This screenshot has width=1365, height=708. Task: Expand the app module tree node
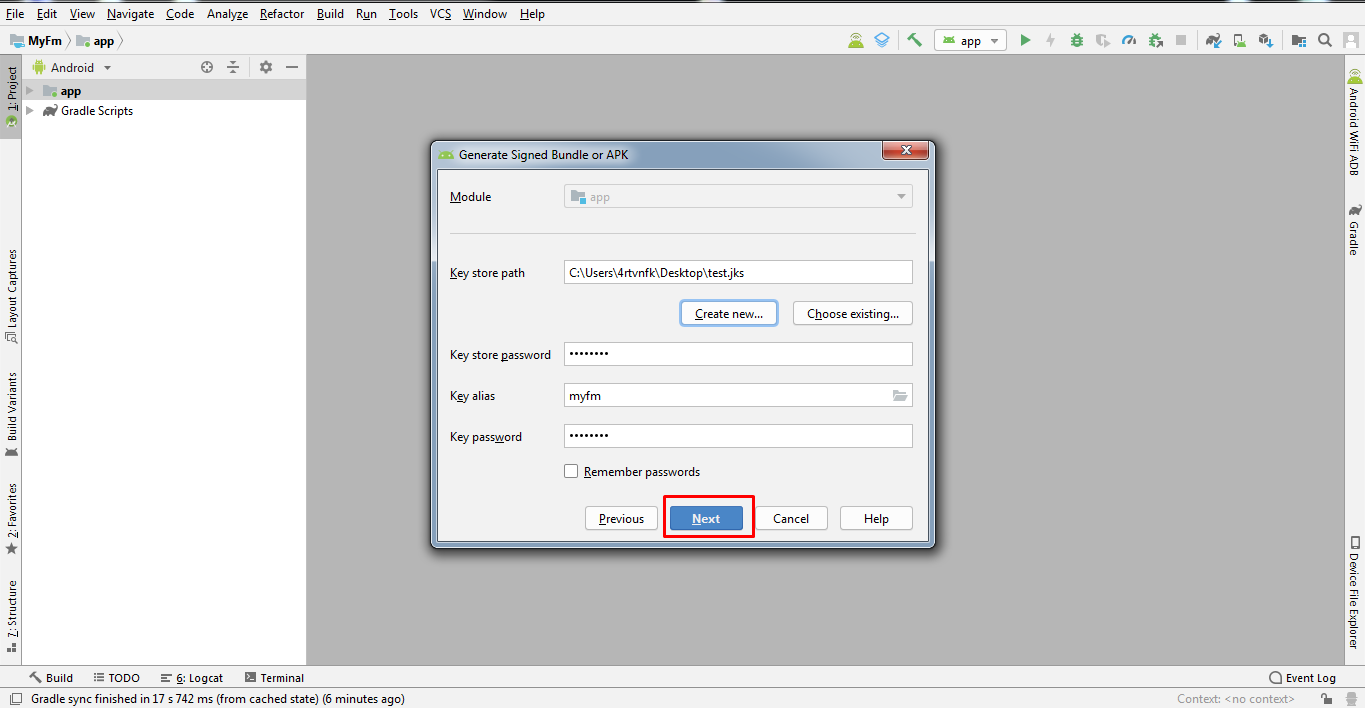pyautogui.click(x=30, y=91)
